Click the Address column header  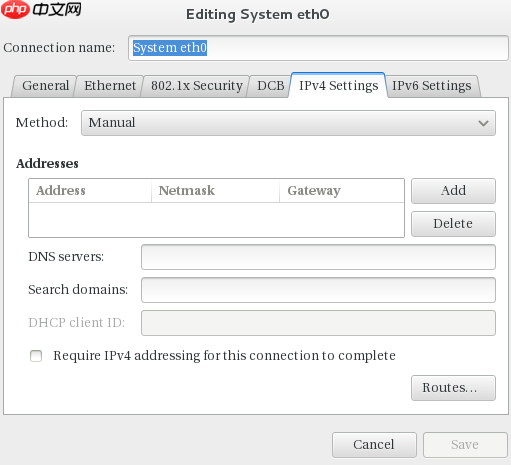90,191
